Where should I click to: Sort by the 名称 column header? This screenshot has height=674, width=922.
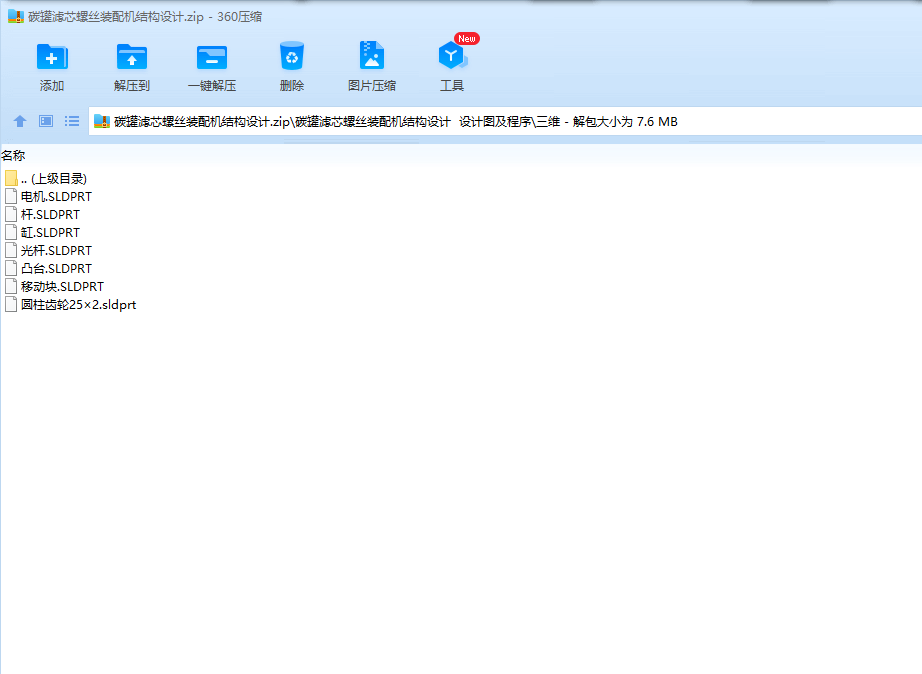click(x=13, y=156)
